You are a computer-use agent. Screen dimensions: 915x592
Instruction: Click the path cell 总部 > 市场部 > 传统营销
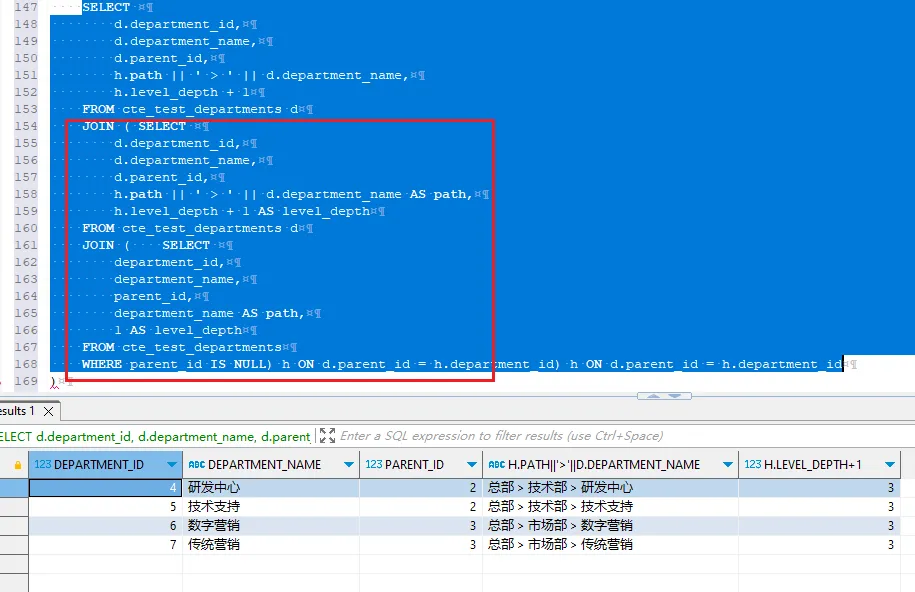click(610, 544)
